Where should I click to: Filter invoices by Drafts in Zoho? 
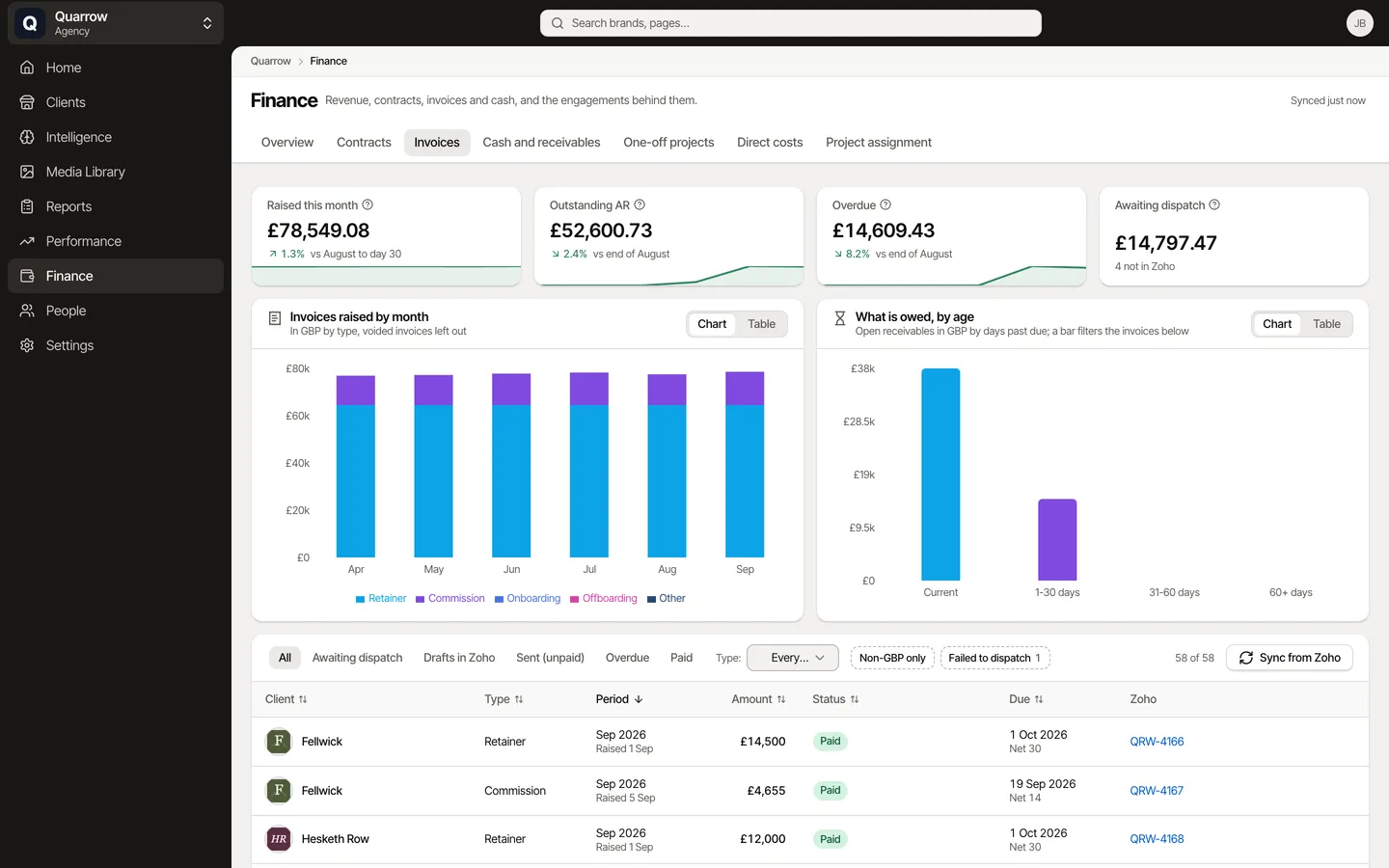point(459,658)
